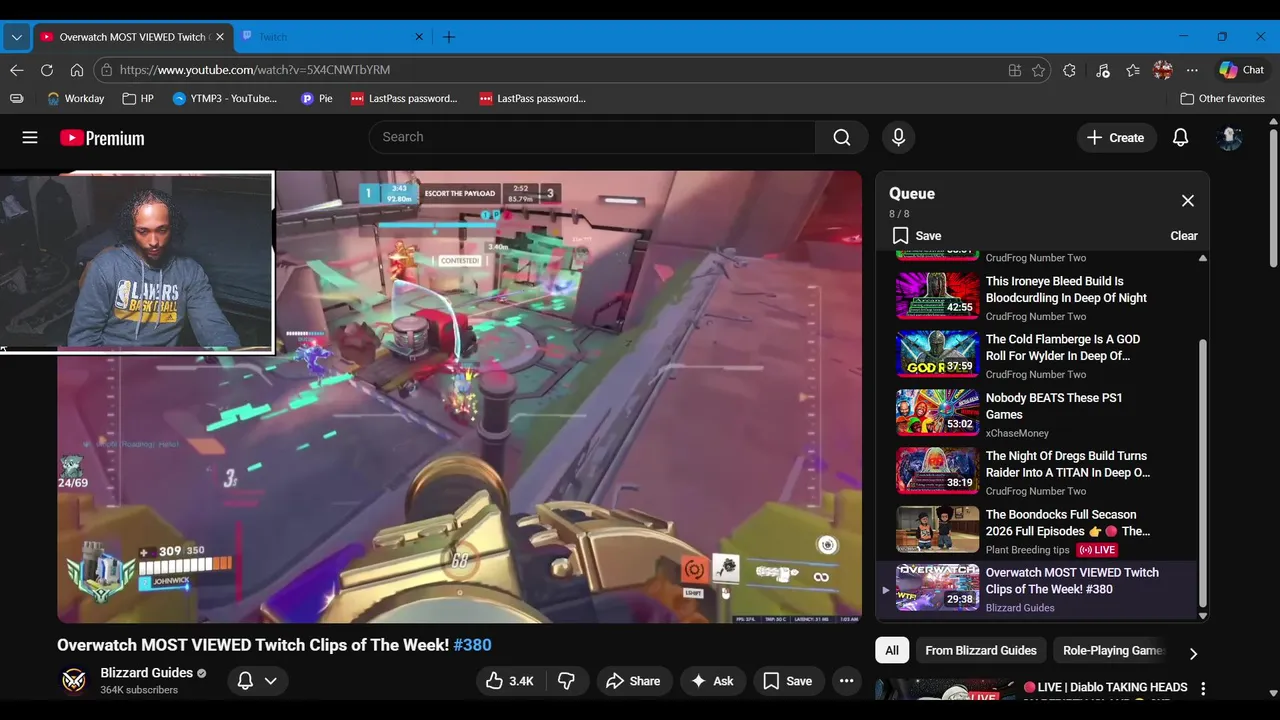Screen dimensions: 1280x720
Task: Open the split screen icon in address bar
Action: (x=1015, y=70)
